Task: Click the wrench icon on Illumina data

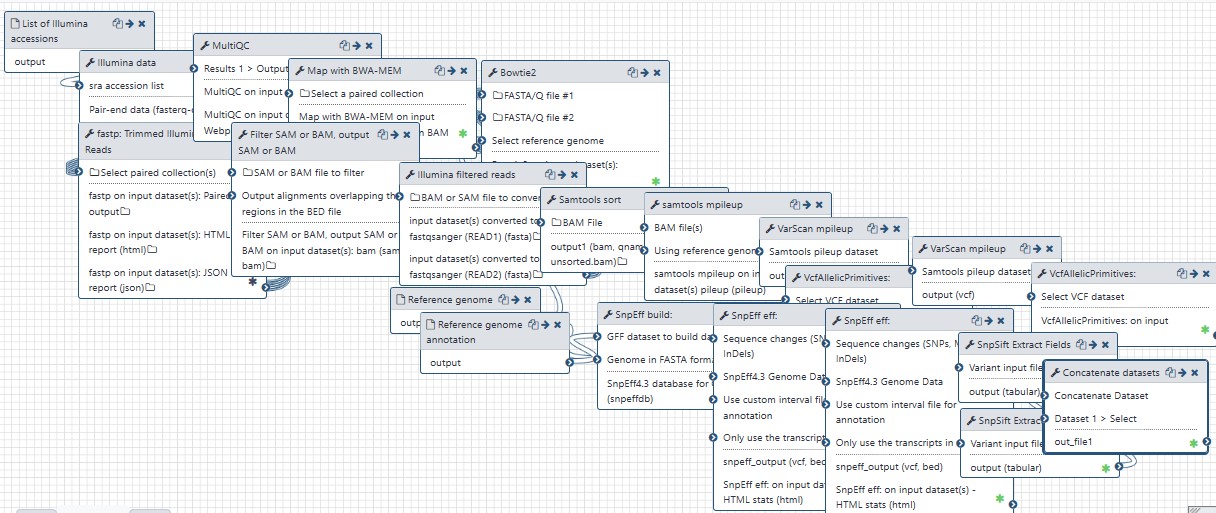Action: [90, 63]
